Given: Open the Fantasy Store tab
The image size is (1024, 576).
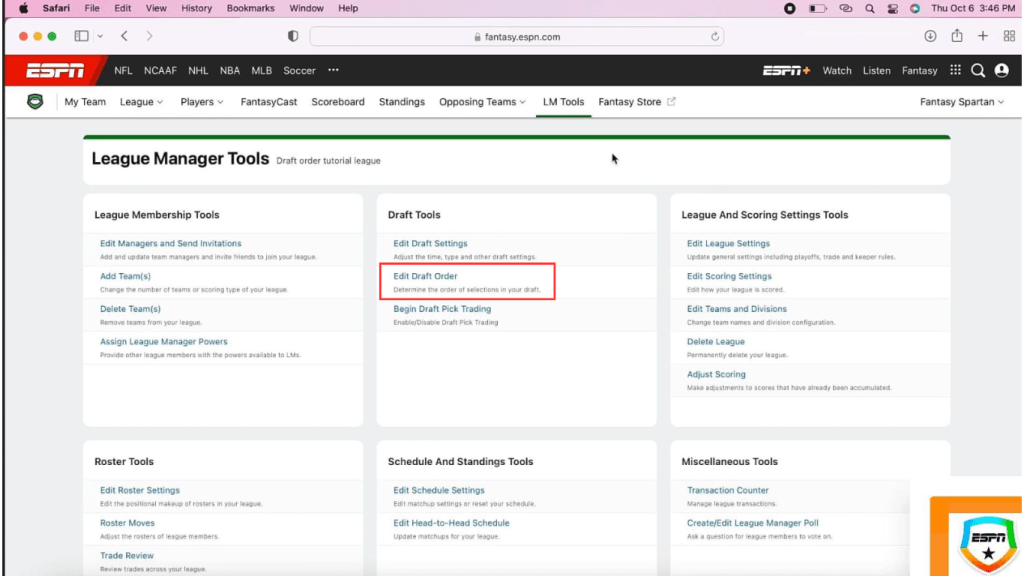Looking at the screenshot, I should pyautogui.click(x=630, y=102).
